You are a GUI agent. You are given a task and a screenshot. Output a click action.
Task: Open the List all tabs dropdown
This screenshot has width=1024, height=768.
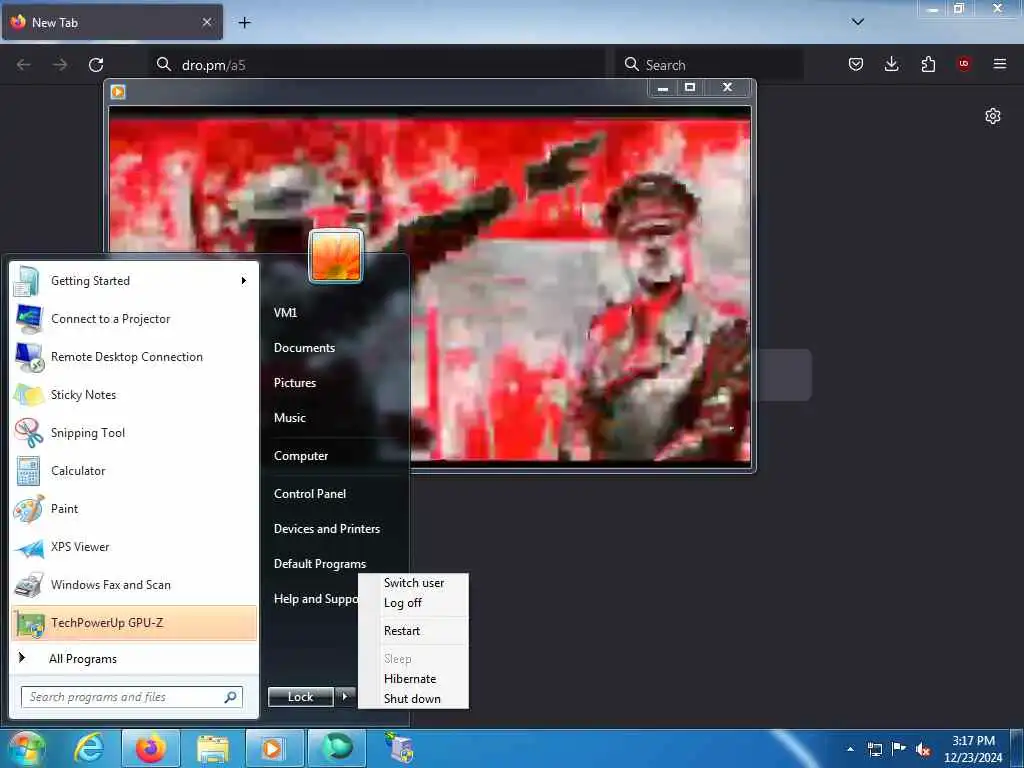point(858,22)
